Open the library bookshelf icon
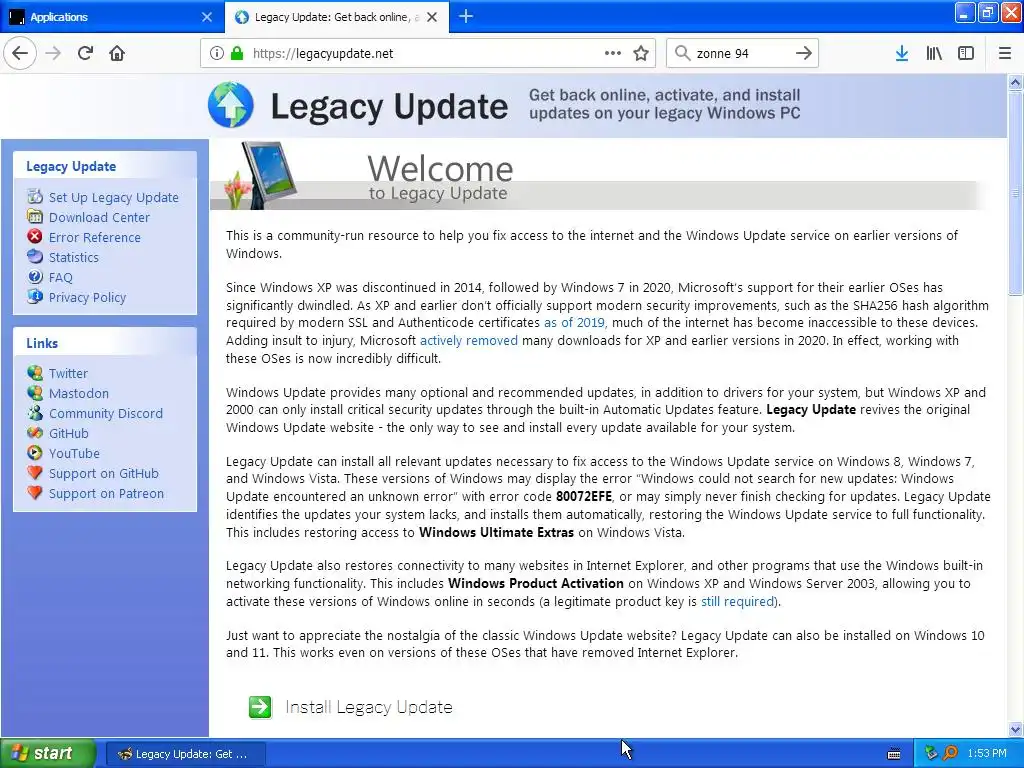 [934, 54]
